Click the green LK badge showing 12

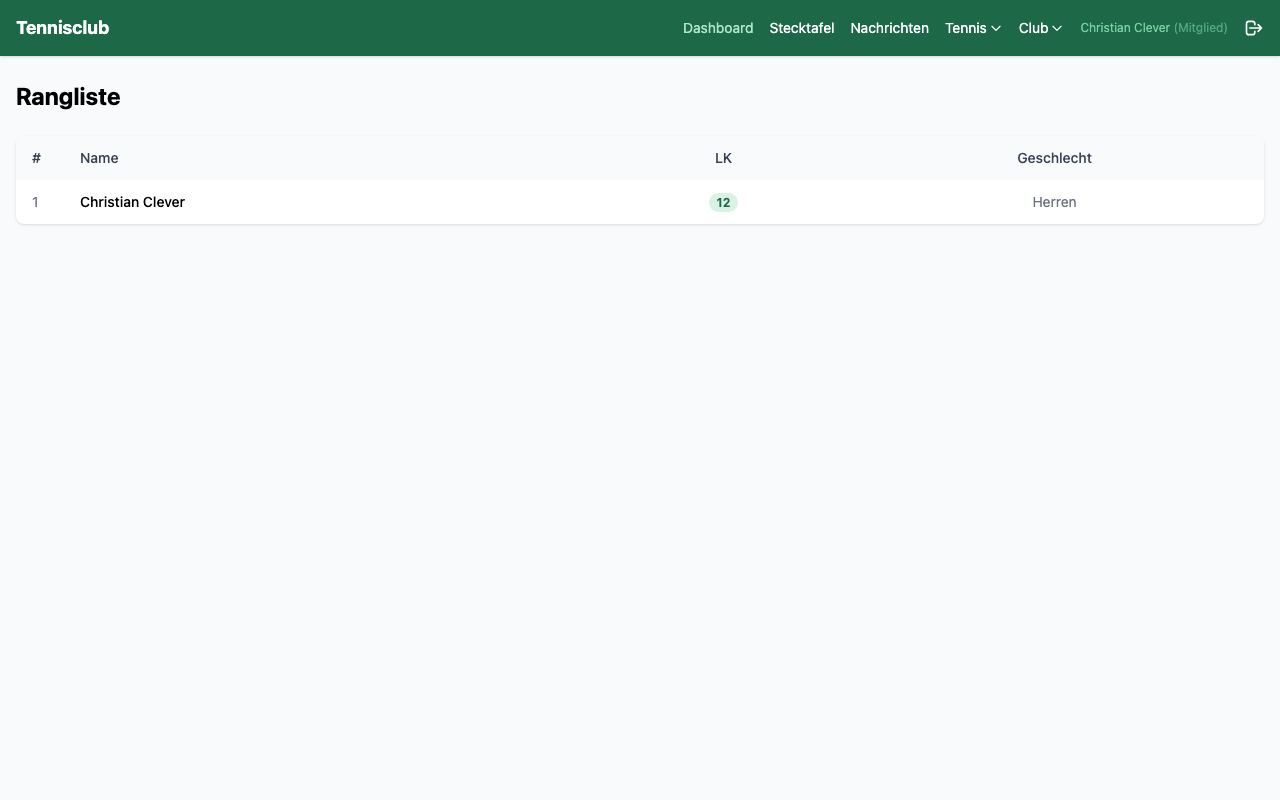click(723, 202)
